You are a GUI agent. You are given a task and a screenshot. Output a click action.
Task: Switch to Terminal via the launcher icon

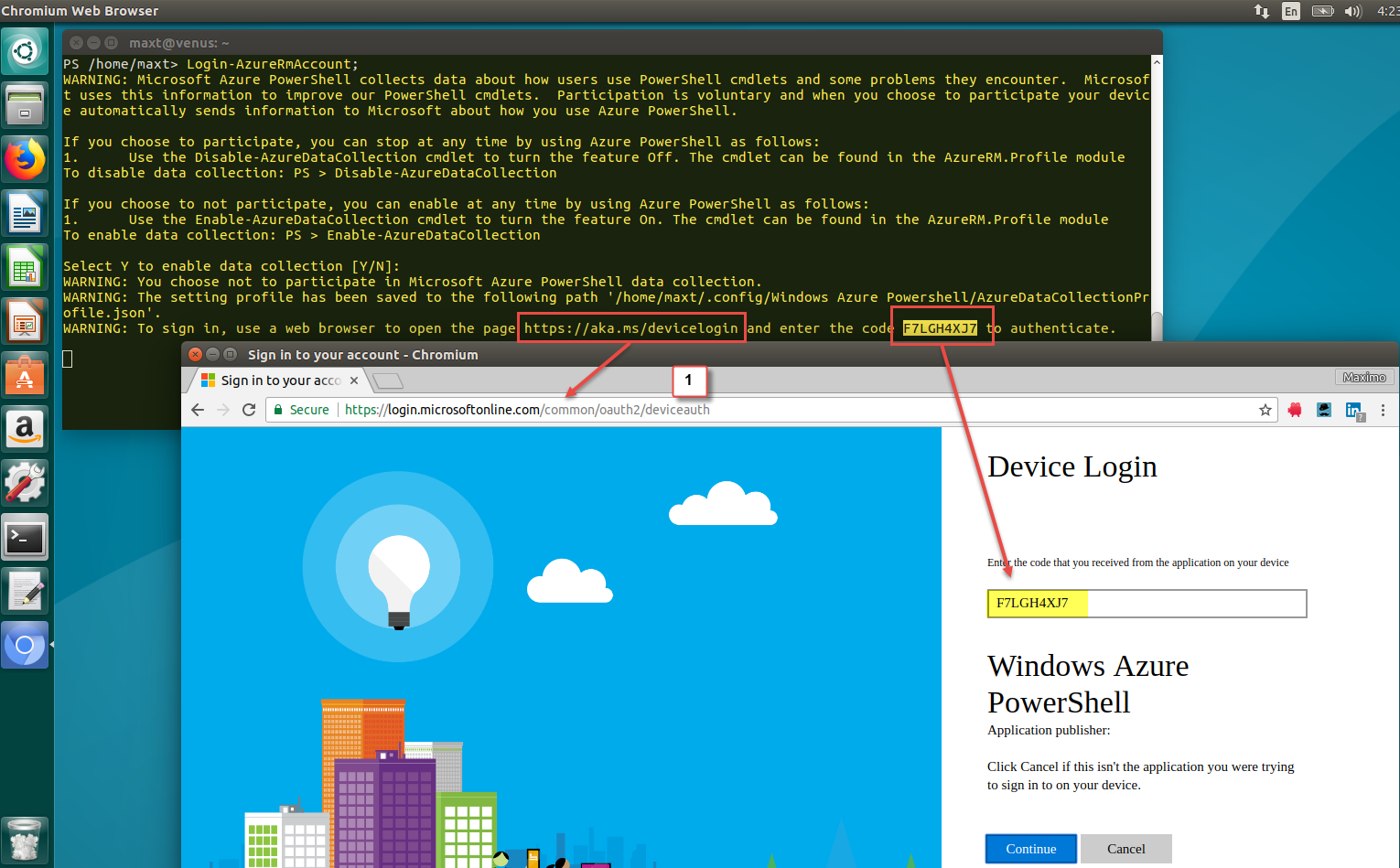[x=25, y=537]
